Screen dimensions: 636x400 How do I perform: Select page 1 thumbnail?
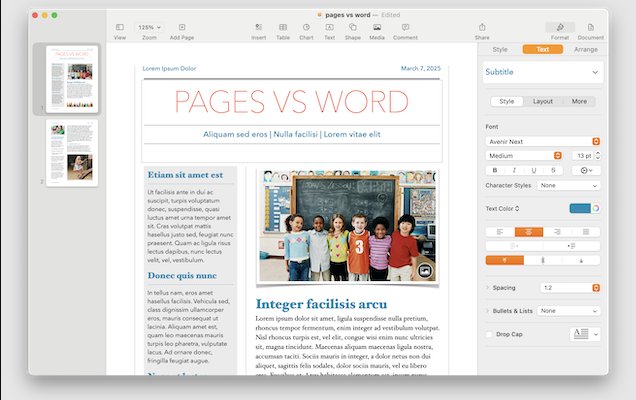(72, 79)
